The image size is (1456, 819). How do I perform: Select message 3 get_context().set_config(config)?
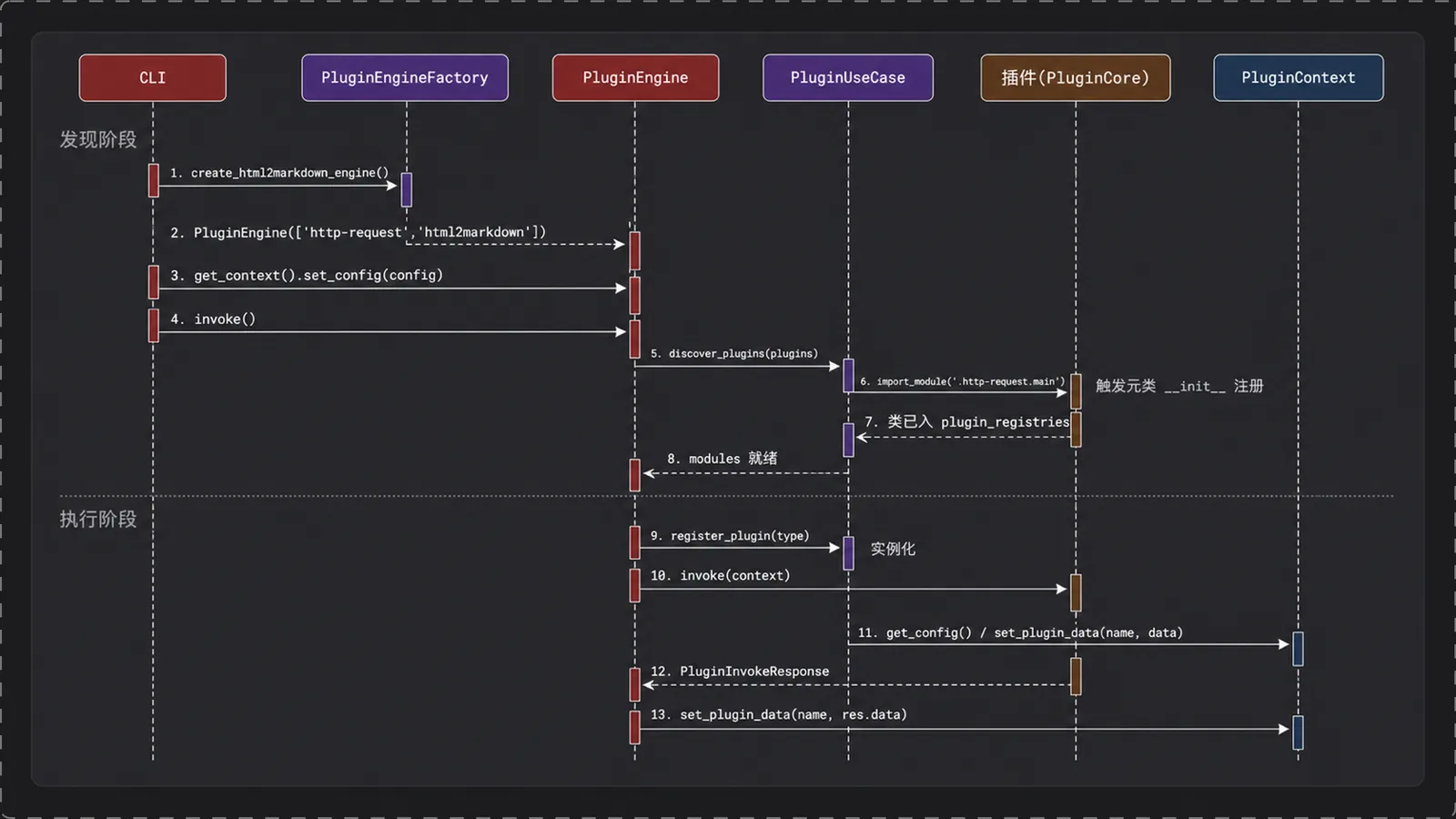307,275
